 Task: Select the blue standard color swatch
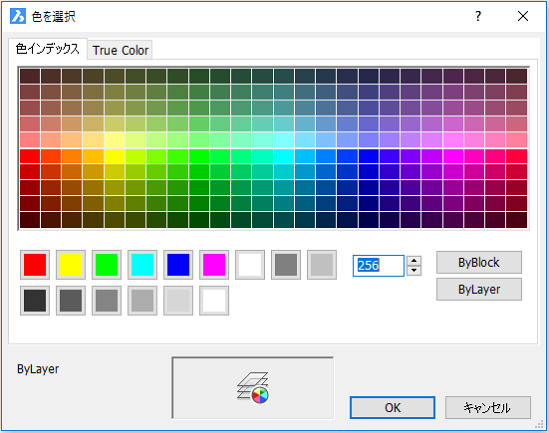pos(178,265)
